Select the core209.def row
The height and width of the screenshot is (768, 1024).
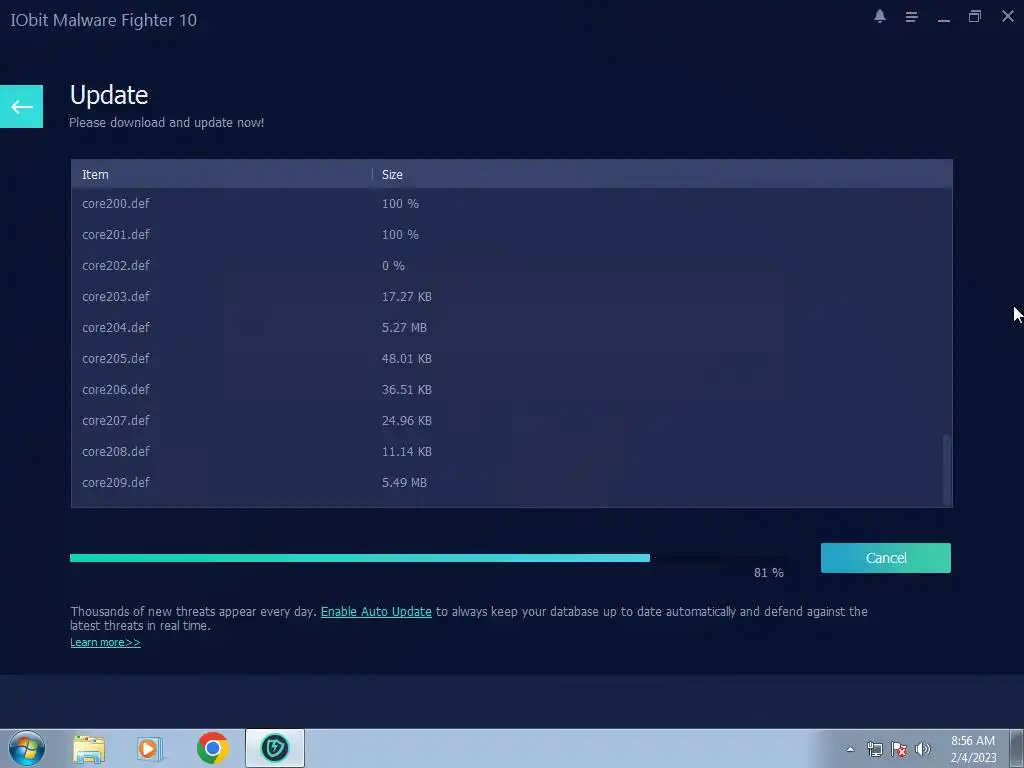pyautogui.click(x=512, y=483)
